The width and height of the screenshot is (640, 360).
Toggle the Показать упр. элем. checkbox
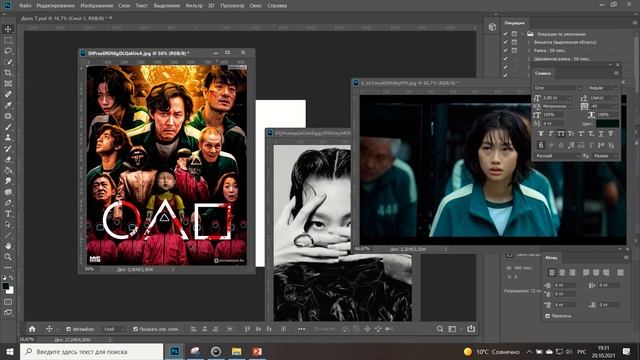tap(136, 329)
